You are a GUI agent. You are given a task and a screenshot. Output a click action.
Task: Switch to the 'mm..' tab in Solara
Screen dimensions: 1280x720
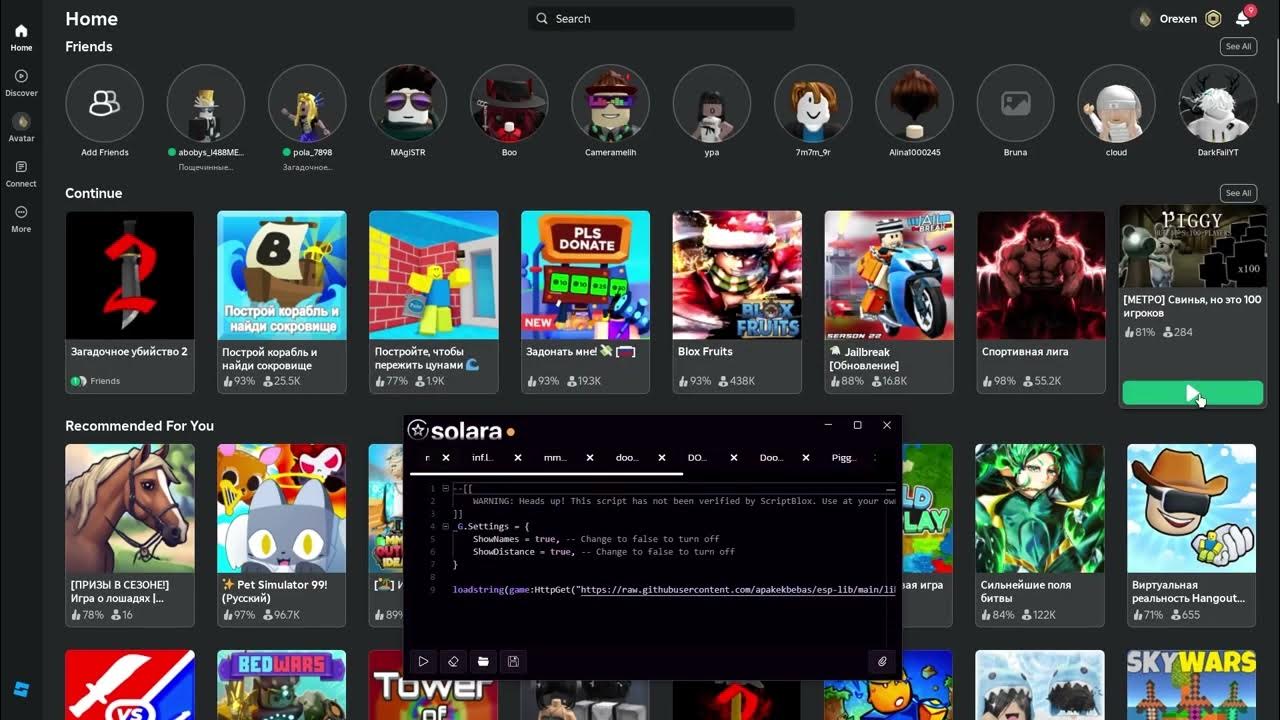click(555, 457)
